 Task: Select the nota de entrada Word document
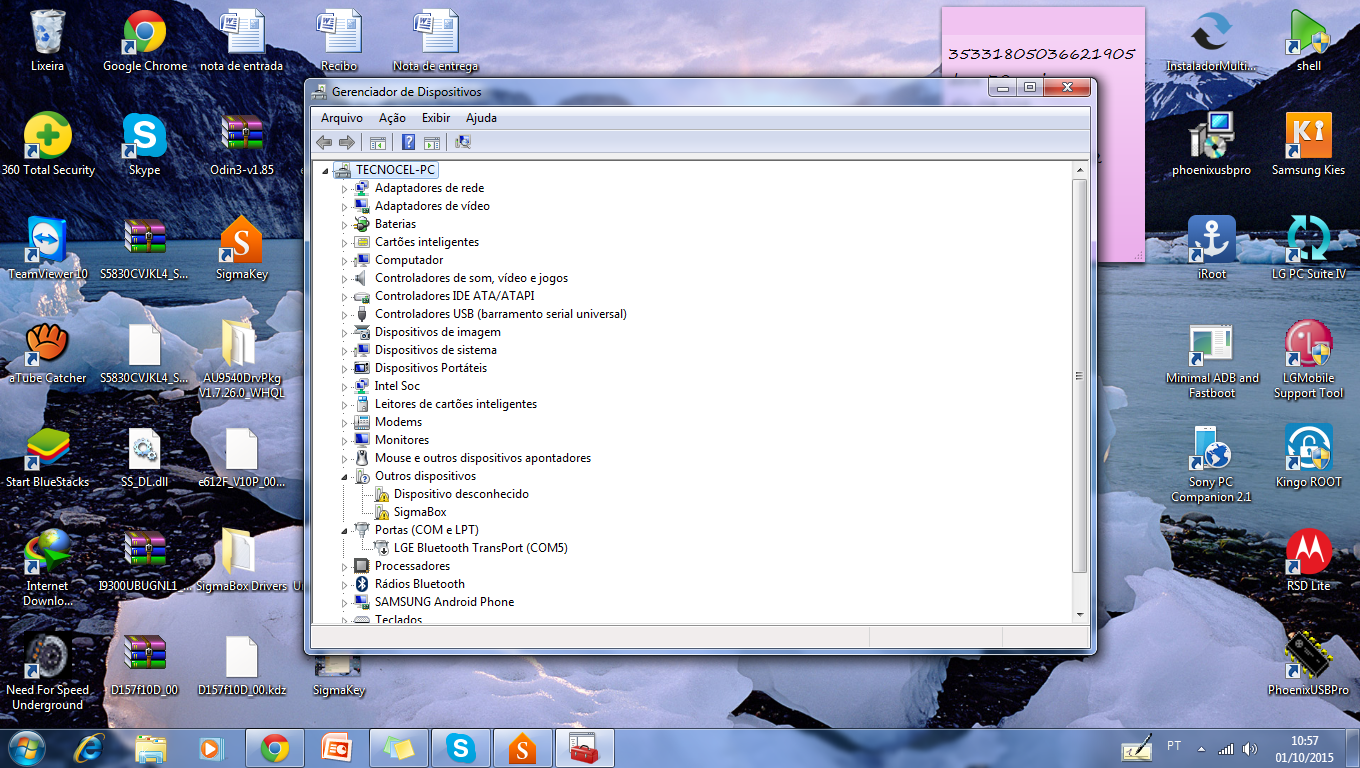pos(242,41)
